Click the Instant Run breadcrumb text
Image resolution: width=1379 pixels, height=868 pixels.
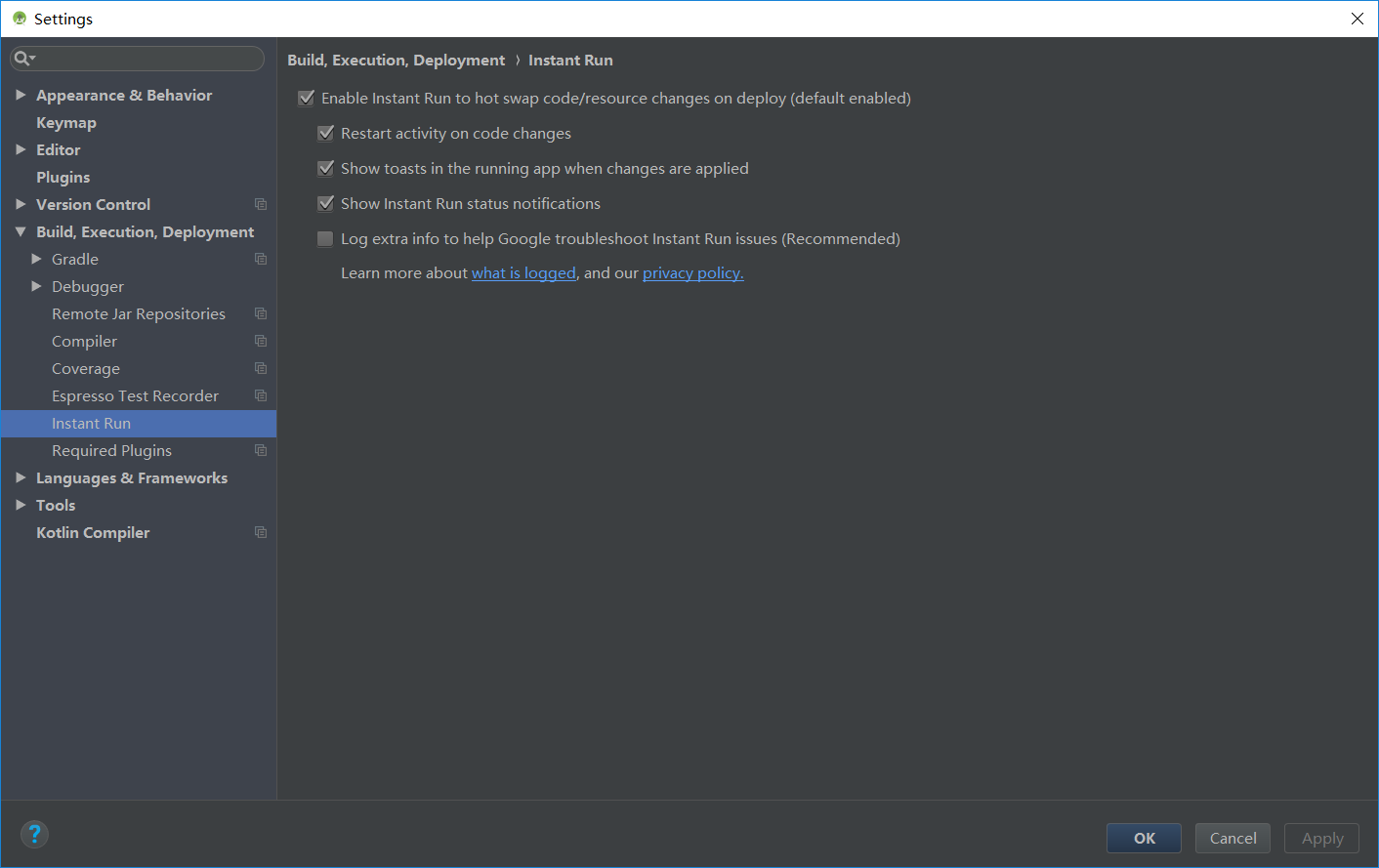point(570,60)
